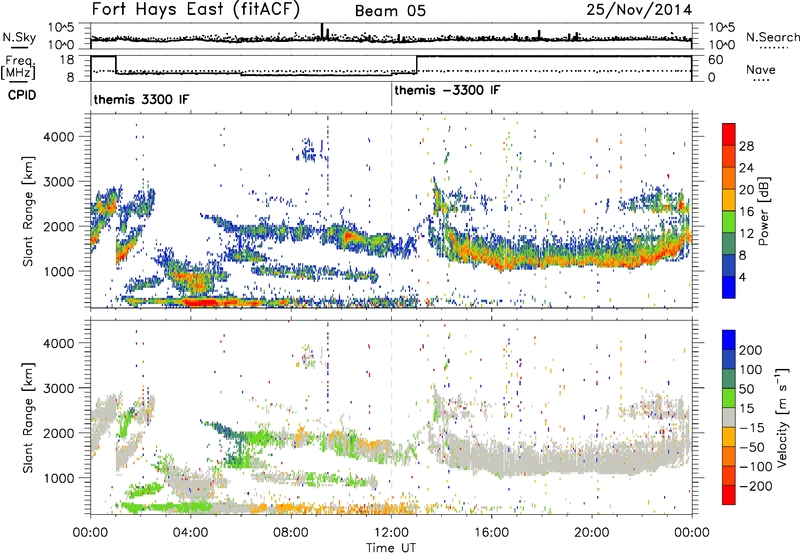Image resolution: width=800 pixels, height=554 pixels.
Task: Click the '24' Power colorbar label
Action: pos(746,168)
